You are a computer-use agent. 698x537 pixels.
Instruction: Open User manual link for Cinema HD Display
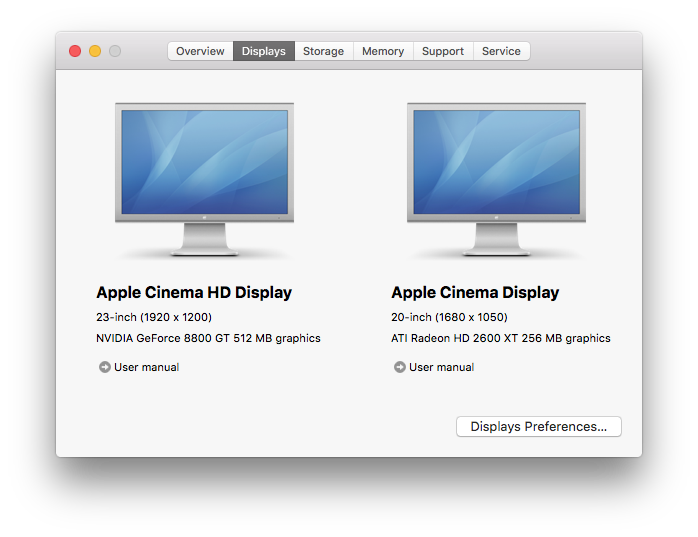146,367
